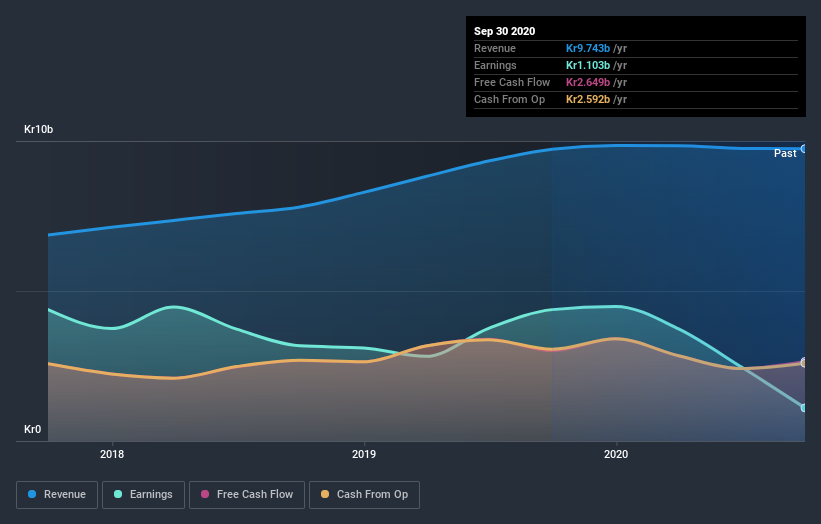This screenshot has height=524, width=821.
Task: Click the Kr2.649b free cash flow value
Action: [x=587, y=82]
